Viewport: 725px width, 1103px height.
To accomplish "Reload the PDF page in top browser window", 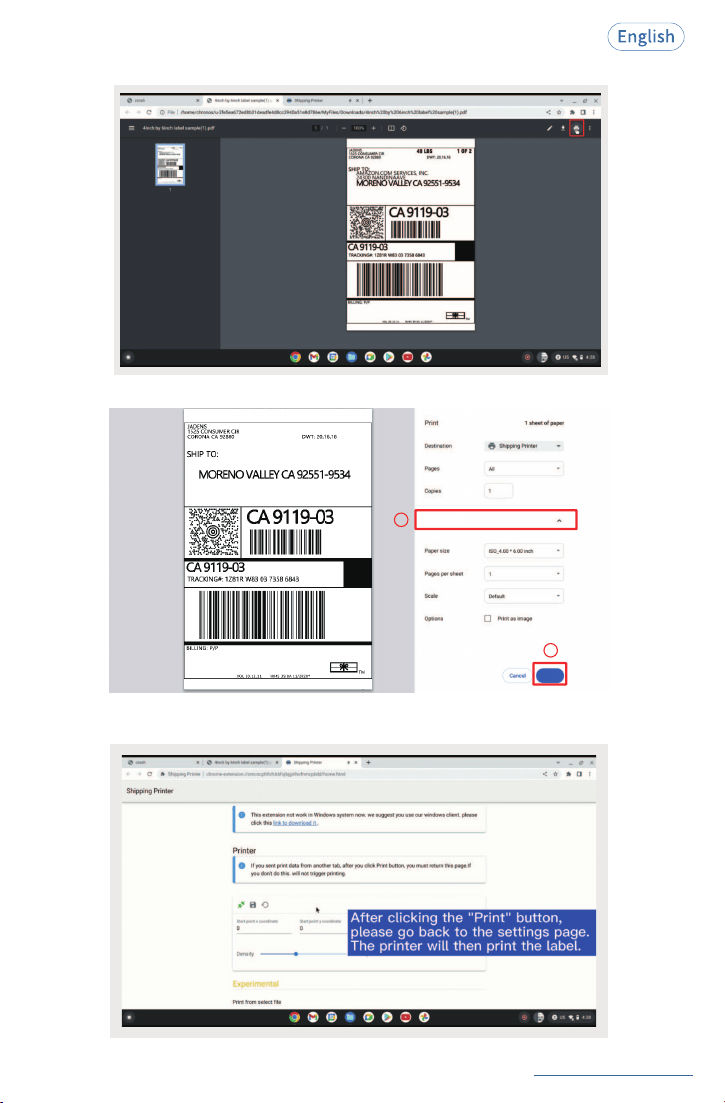I will (149, 112).
